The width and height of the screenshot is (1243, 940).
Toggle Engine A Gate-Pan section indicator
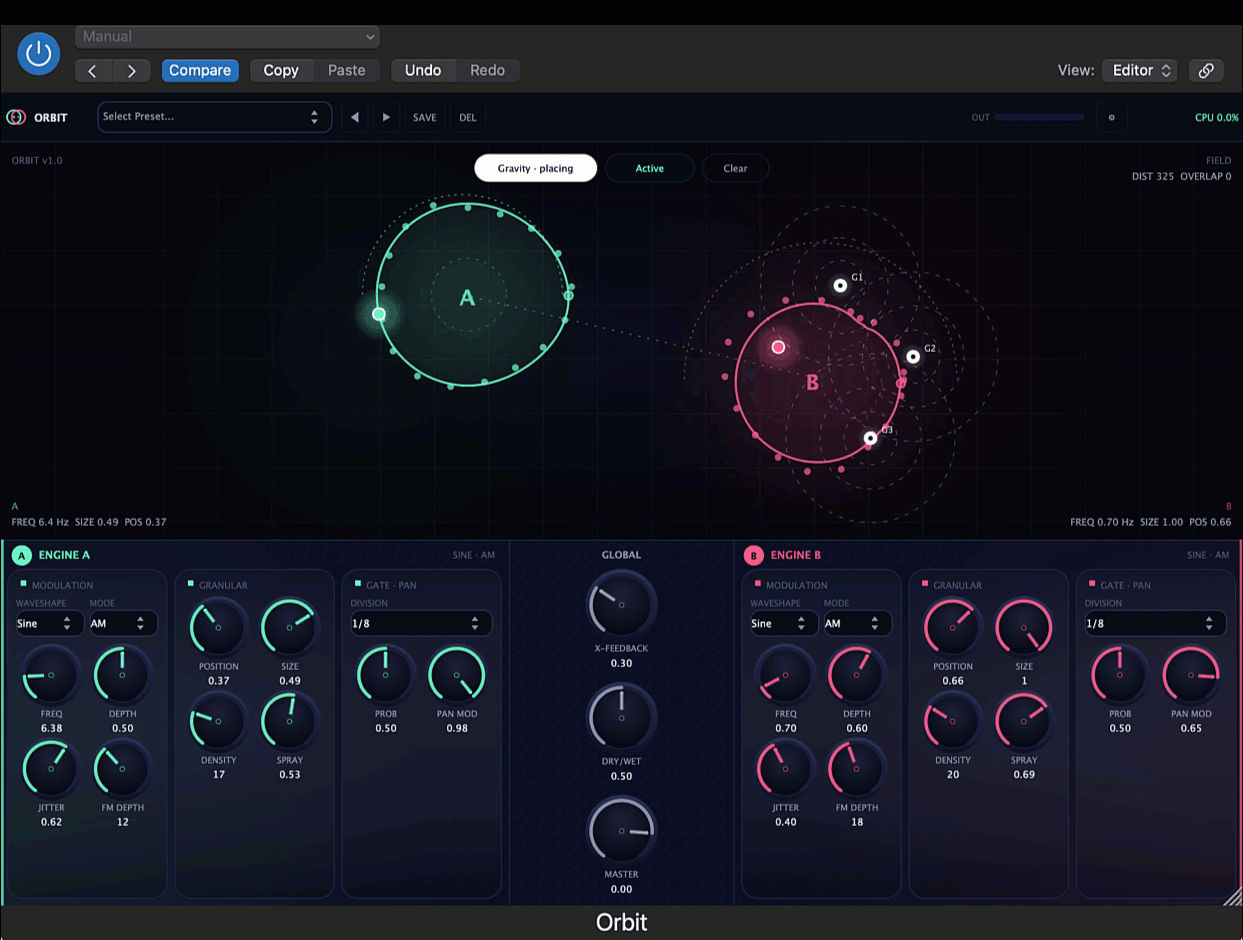[358, 583]
